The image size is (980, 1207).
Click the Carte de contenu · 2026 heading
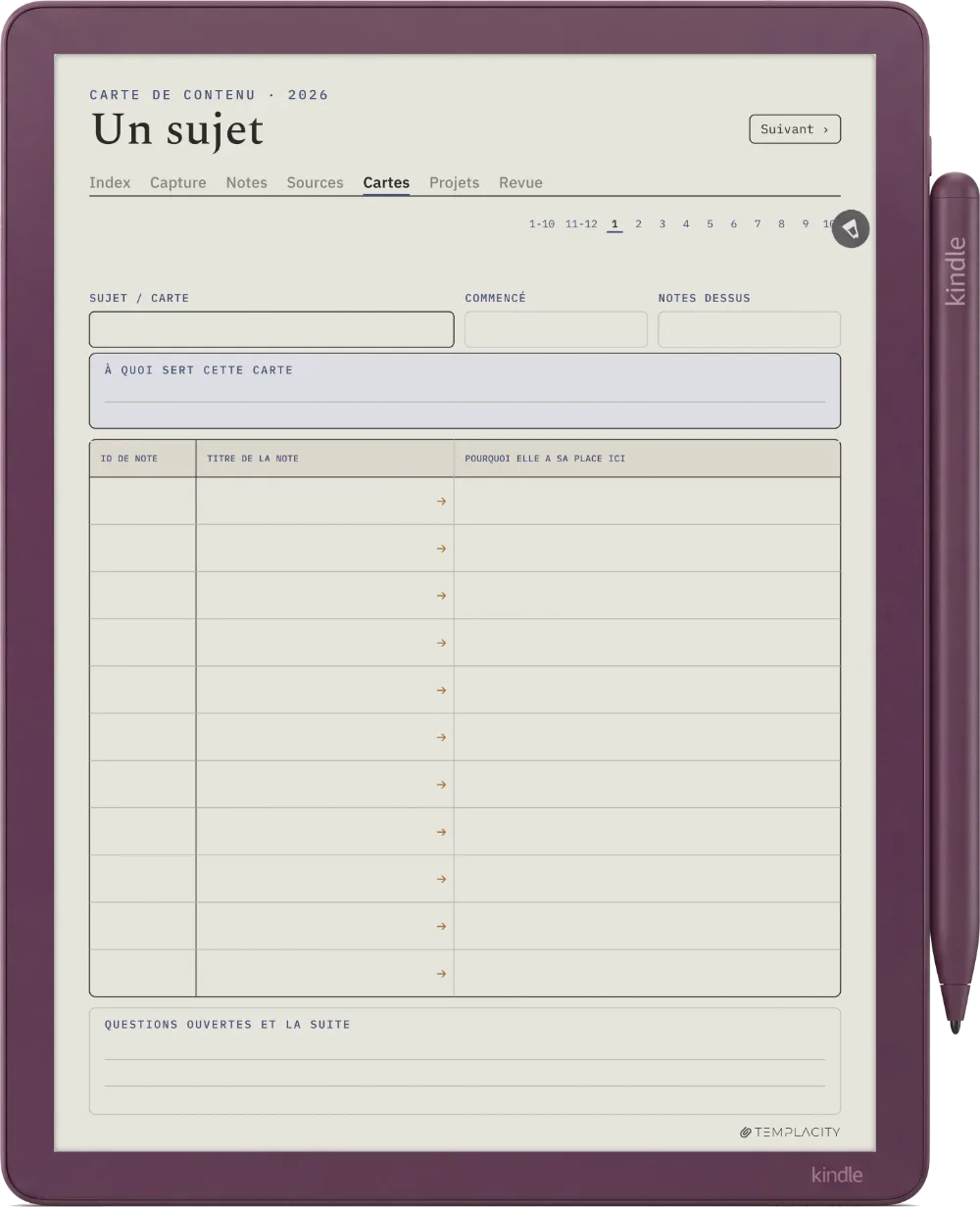tap(209, 95)
